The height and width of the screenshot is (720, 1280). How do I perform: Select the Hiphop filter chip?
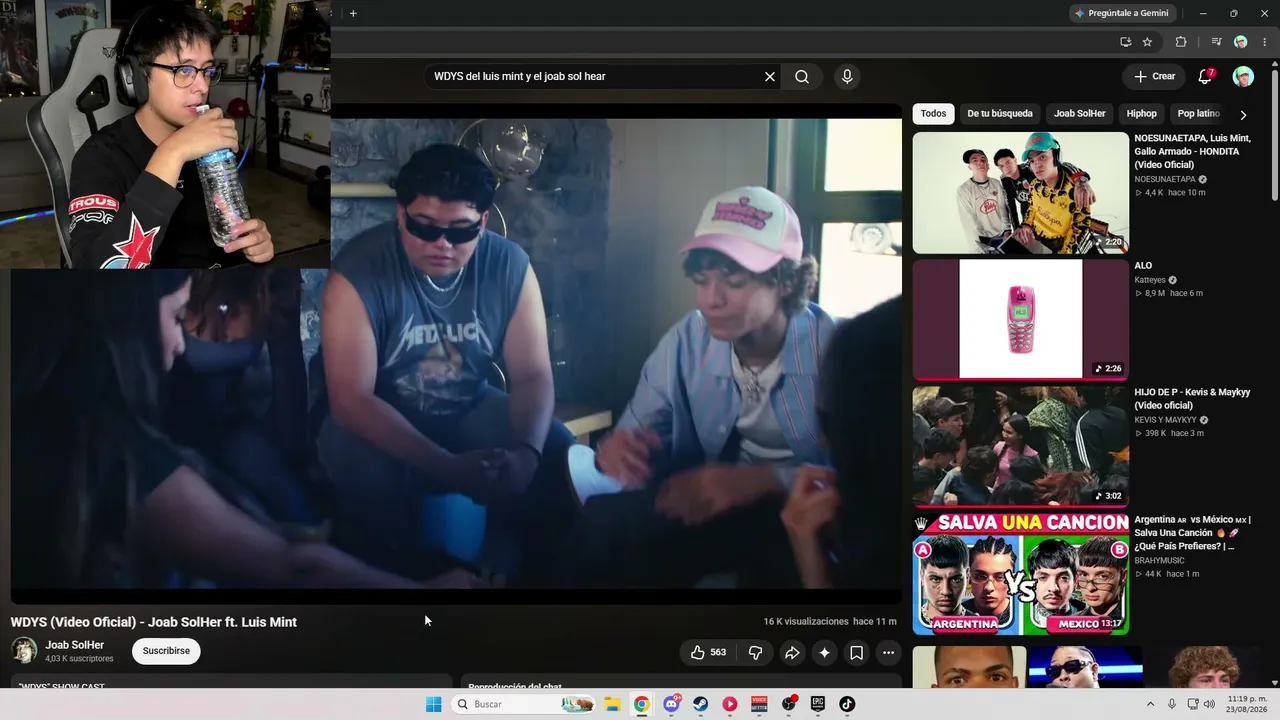(1141, 114)
